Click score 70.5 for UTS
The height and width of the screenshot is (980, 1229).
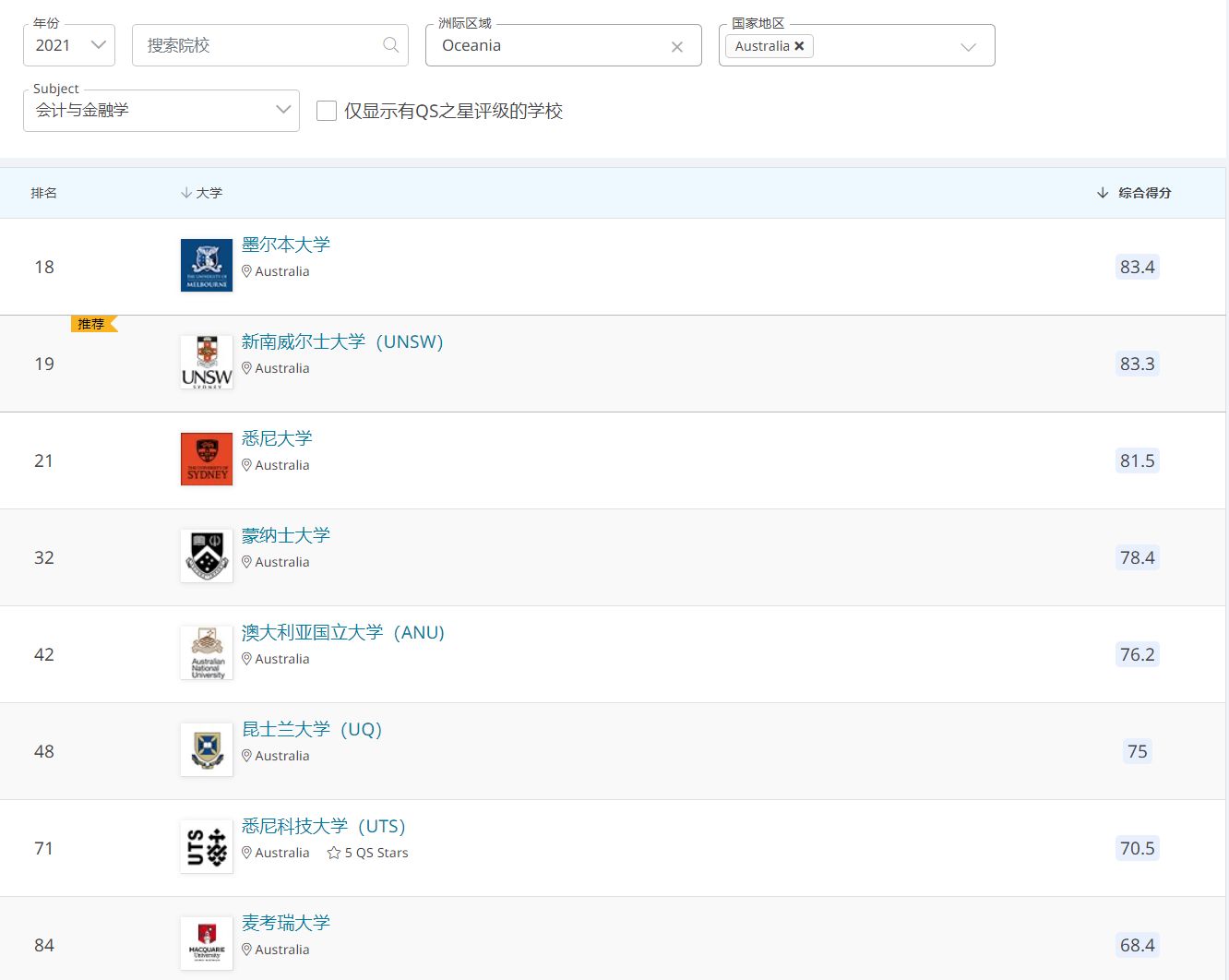[x=1138, y=848]
